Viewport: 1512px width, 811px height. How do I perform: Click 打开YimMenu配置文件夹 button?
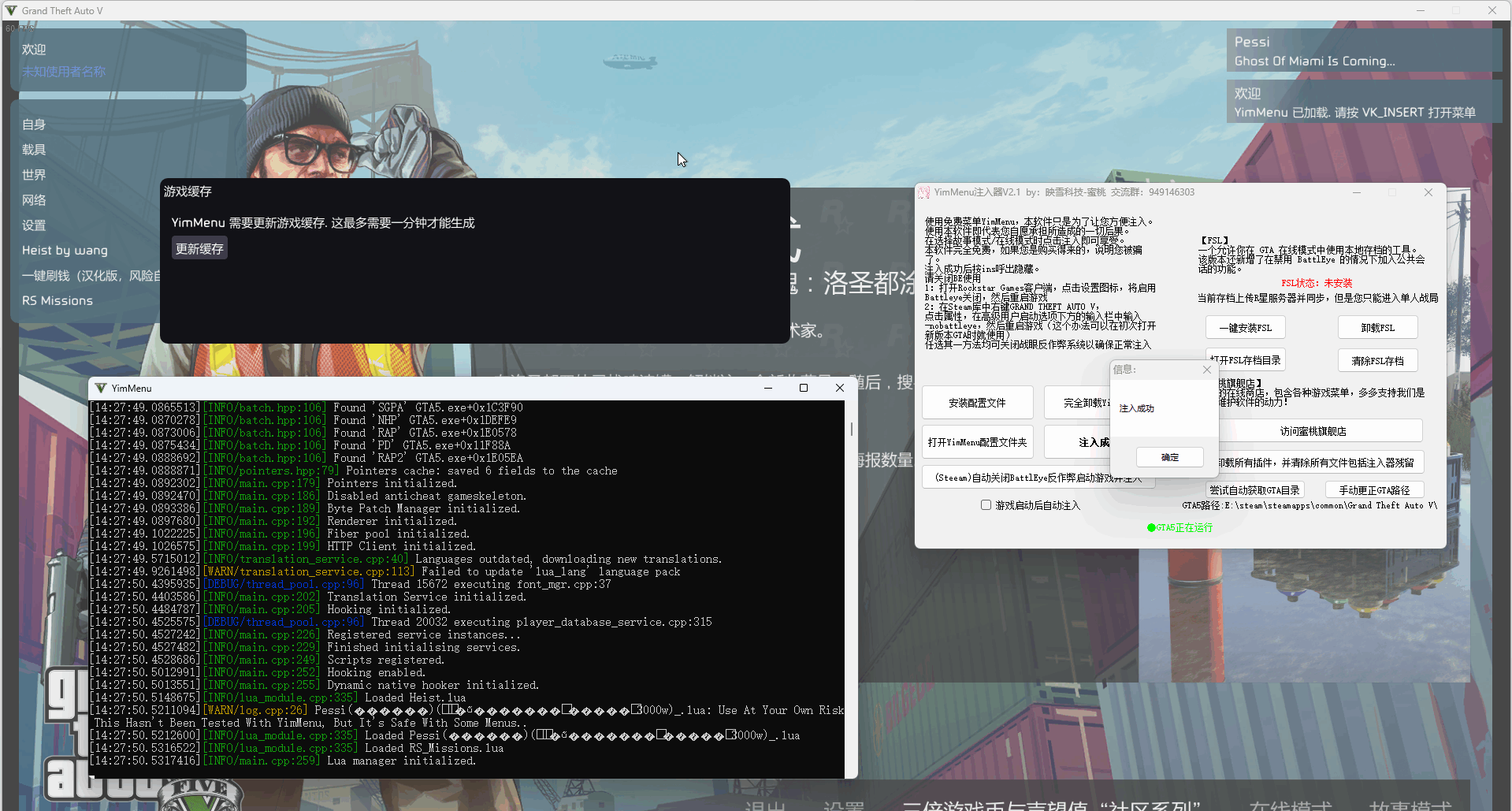coord(977,442)
